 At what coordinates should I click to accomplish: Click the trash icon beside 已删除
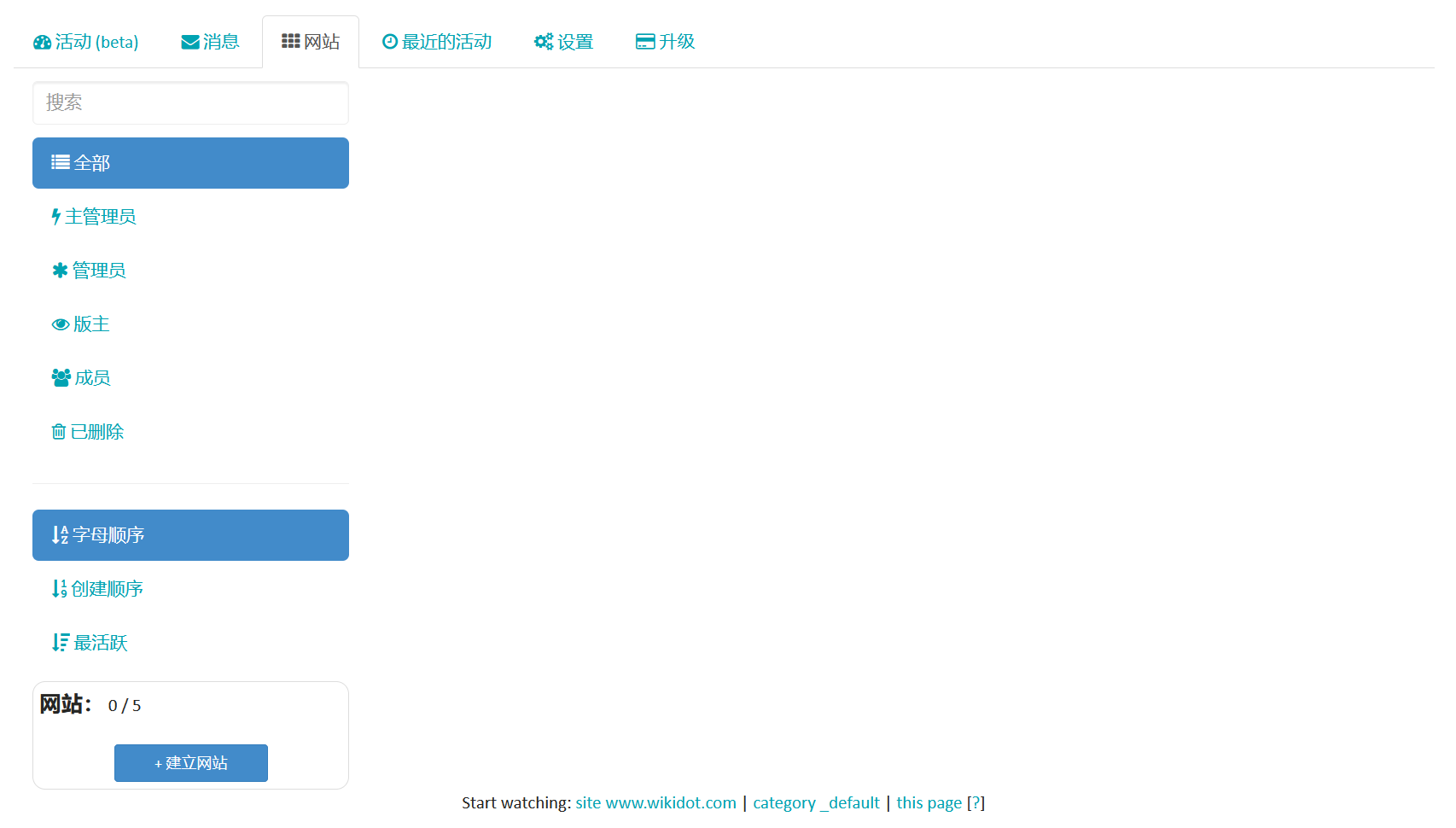[58, 431]
